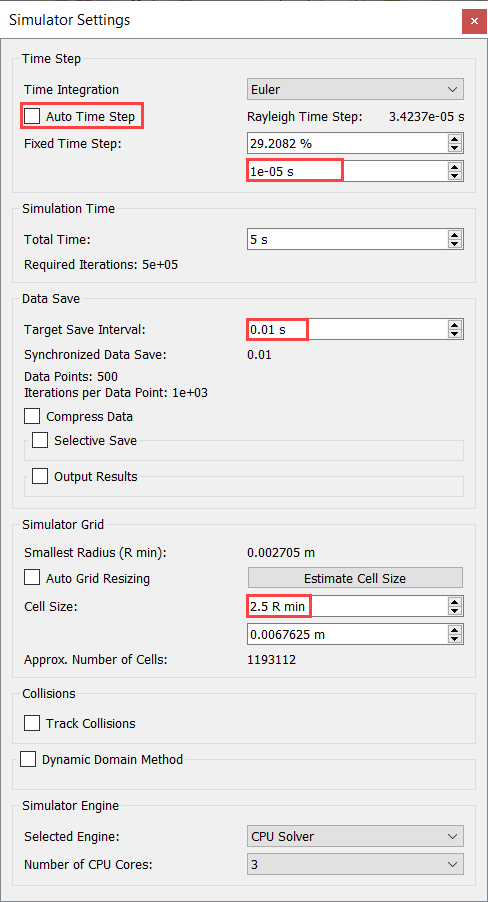
Task: Decrease the Fixed Time Step seconds spinner
Action: (455, 175)
